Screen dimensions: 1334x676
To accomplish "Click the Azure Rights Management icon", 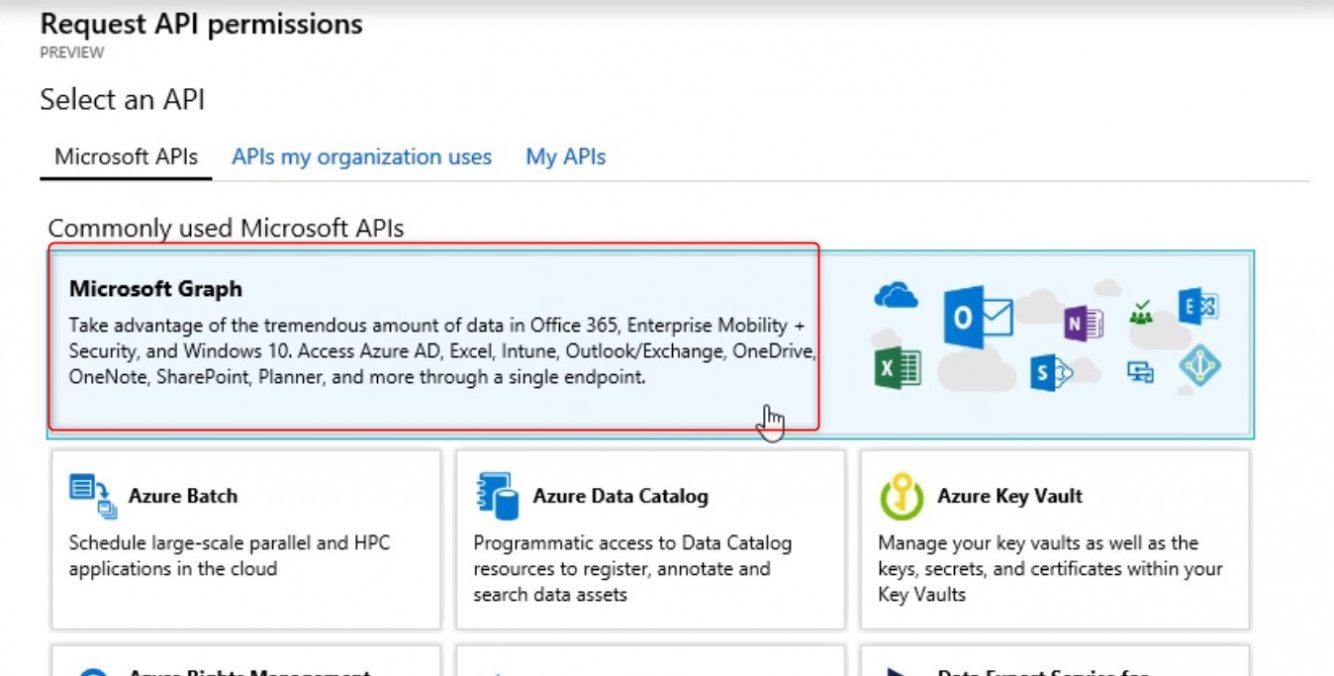I will coord(93,671).
